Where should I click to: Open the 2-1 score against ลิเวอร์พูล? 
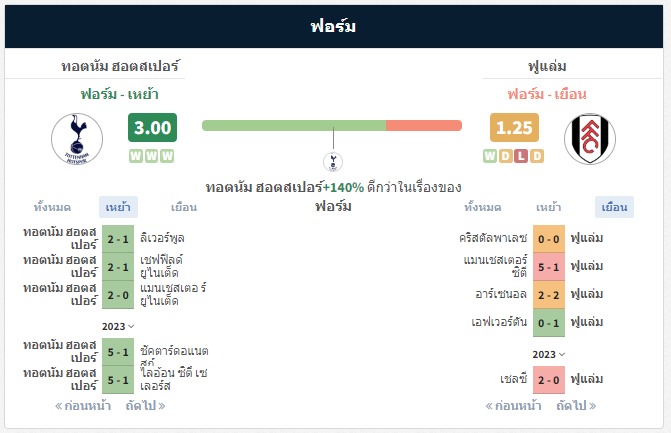click(118, 239)
